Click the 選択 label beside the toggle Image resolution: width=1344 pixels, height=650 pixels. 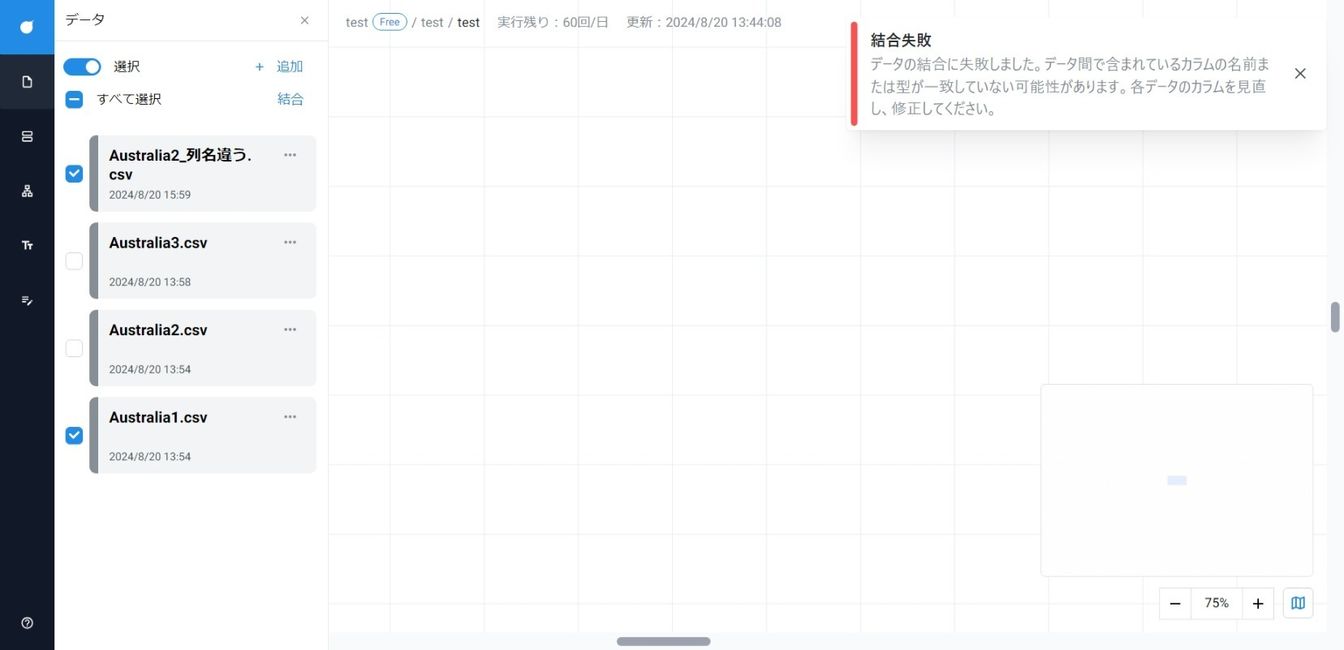coord(127,67)
